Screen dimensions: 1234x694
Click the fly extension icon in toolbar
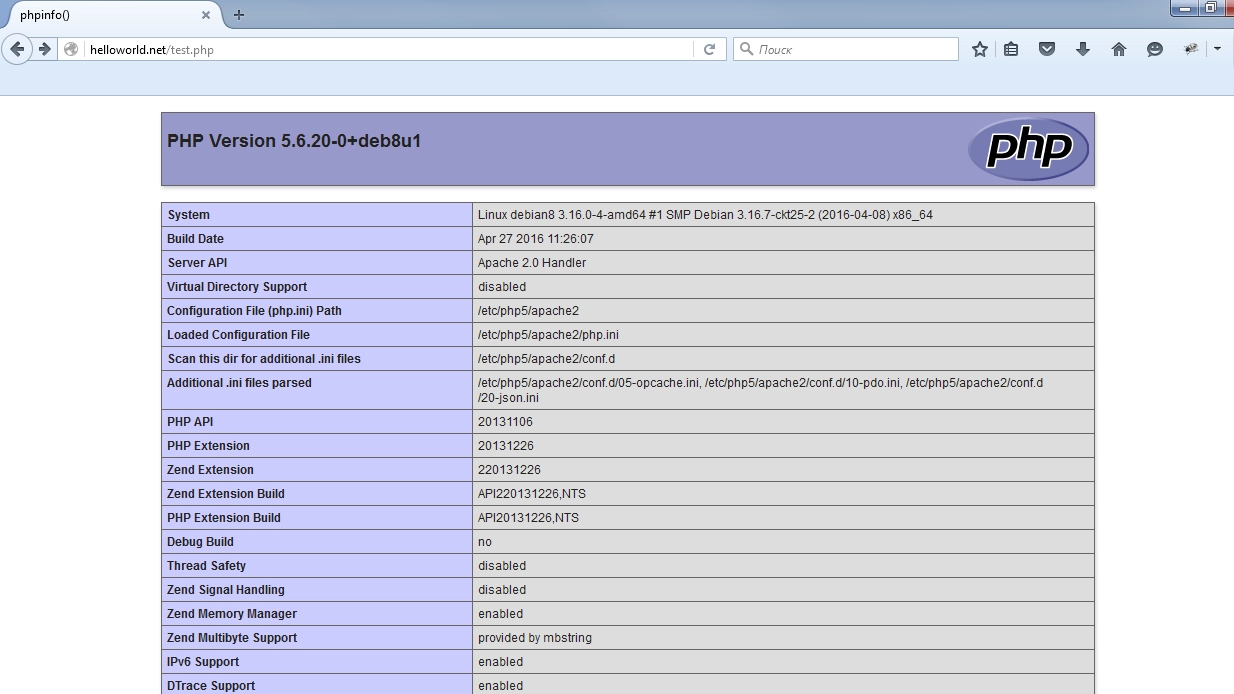coord(1191,49)
